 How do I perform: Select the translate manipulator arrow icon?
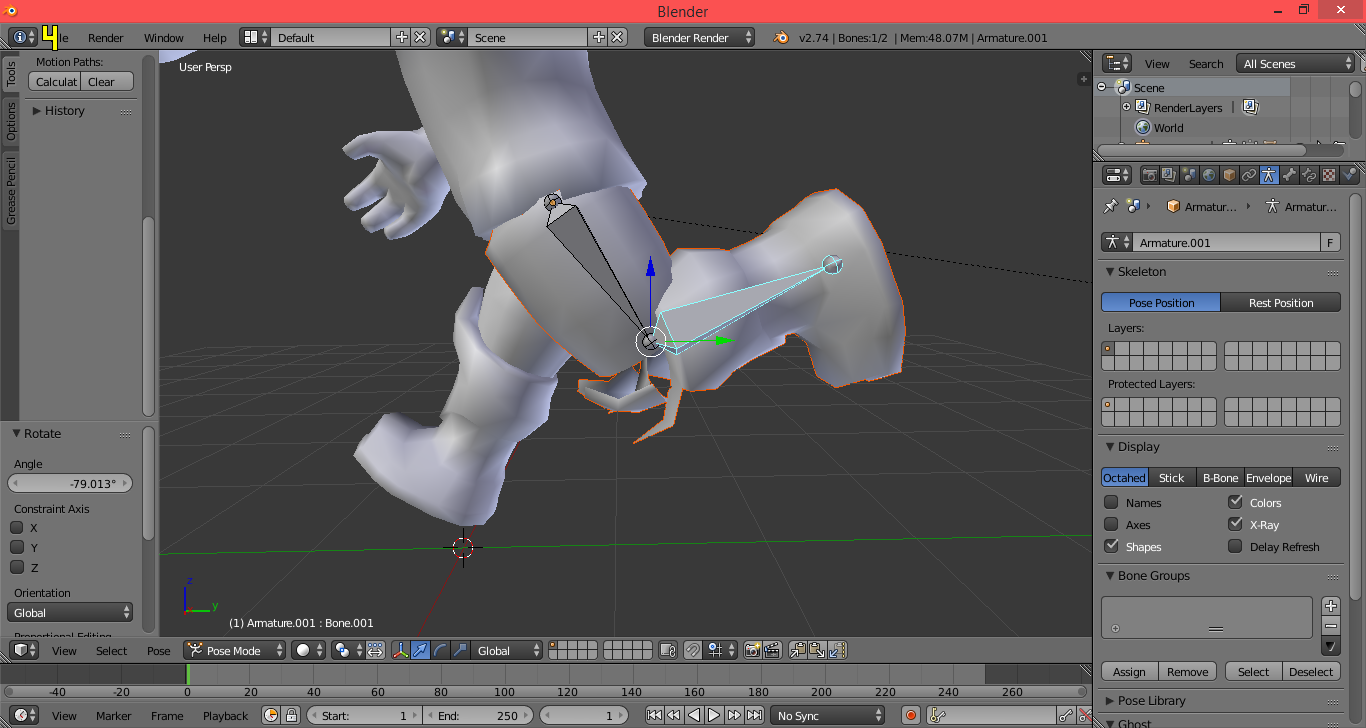(421, 651)
